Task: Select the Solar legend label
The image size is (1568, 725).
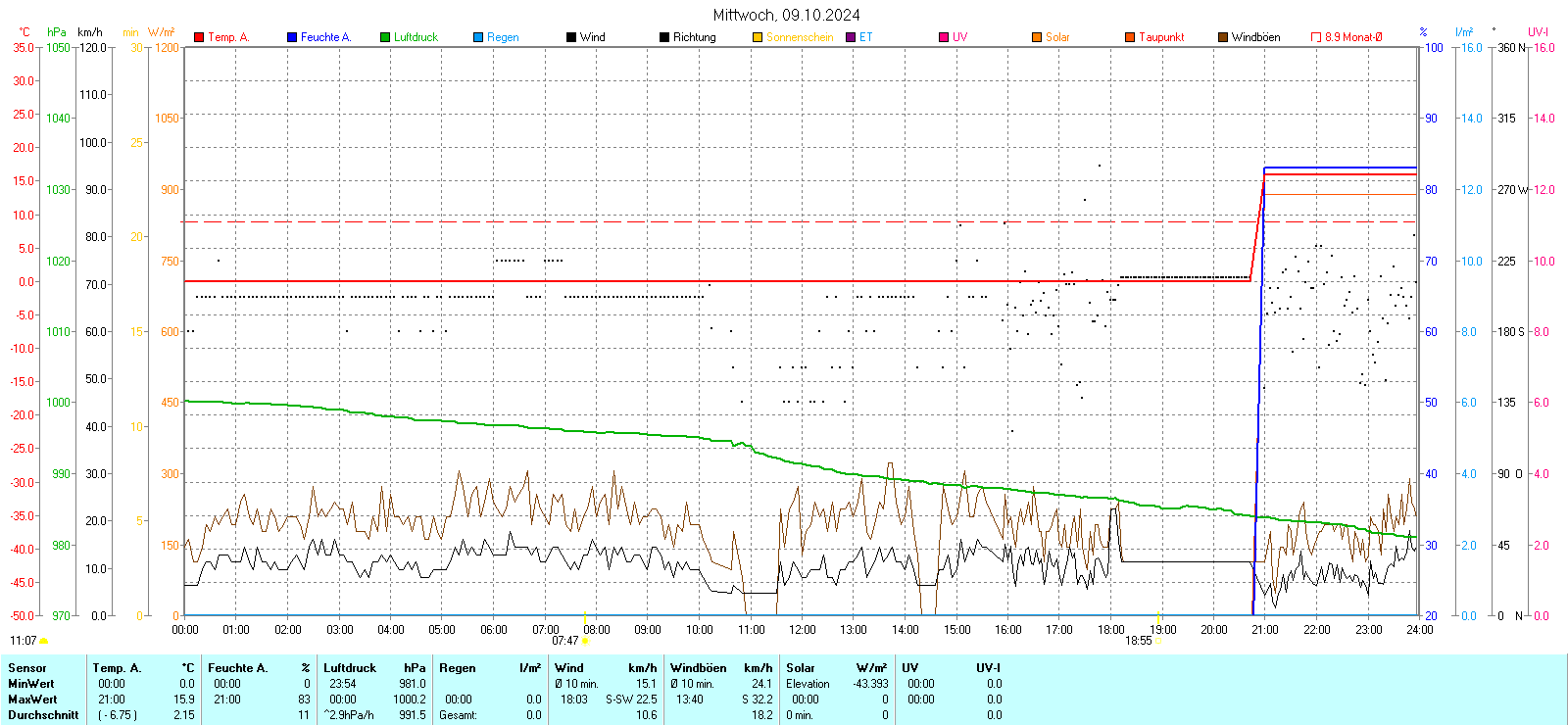Action: 1057,37
